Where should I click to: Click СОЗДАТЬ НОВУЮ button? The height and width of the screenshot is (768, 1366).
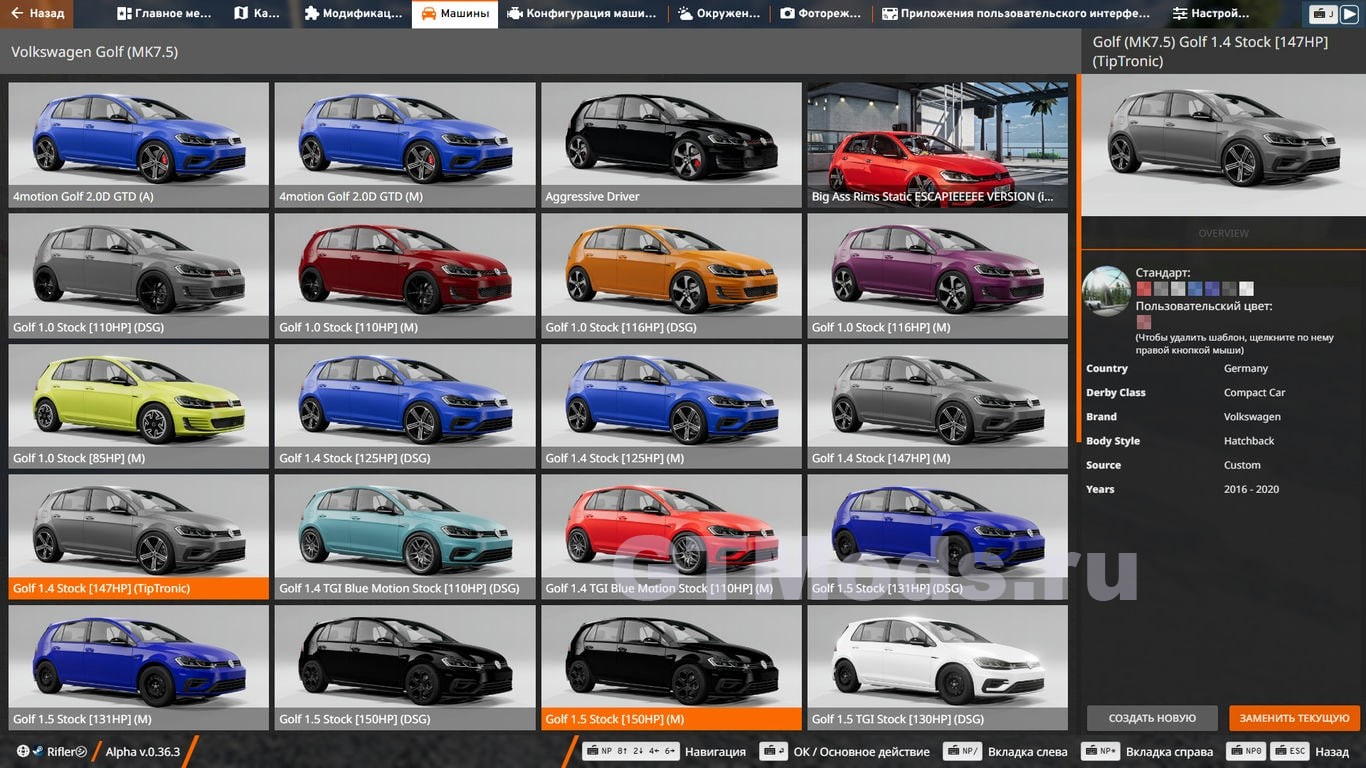(x=1152, y=718)
